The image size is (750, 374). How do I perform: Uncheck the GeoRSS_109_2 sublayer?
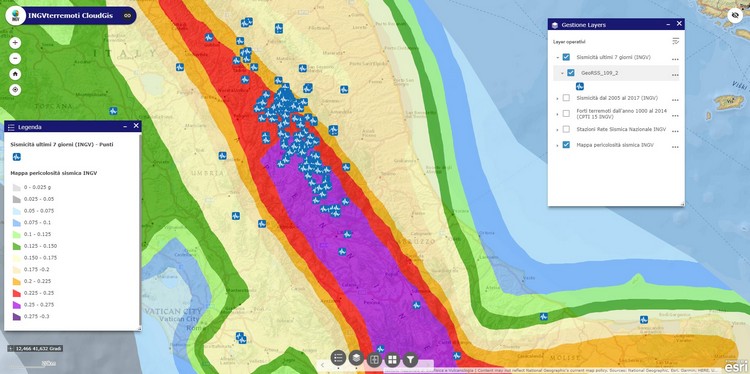click(x=571, y=73)
